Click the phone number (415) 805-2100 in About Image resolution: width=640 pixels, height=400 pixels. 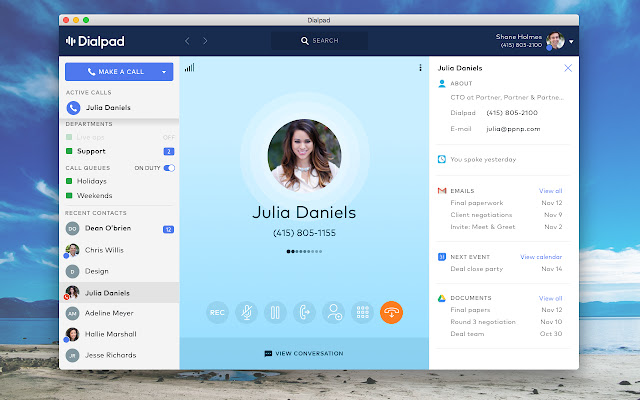coord(512,113)
